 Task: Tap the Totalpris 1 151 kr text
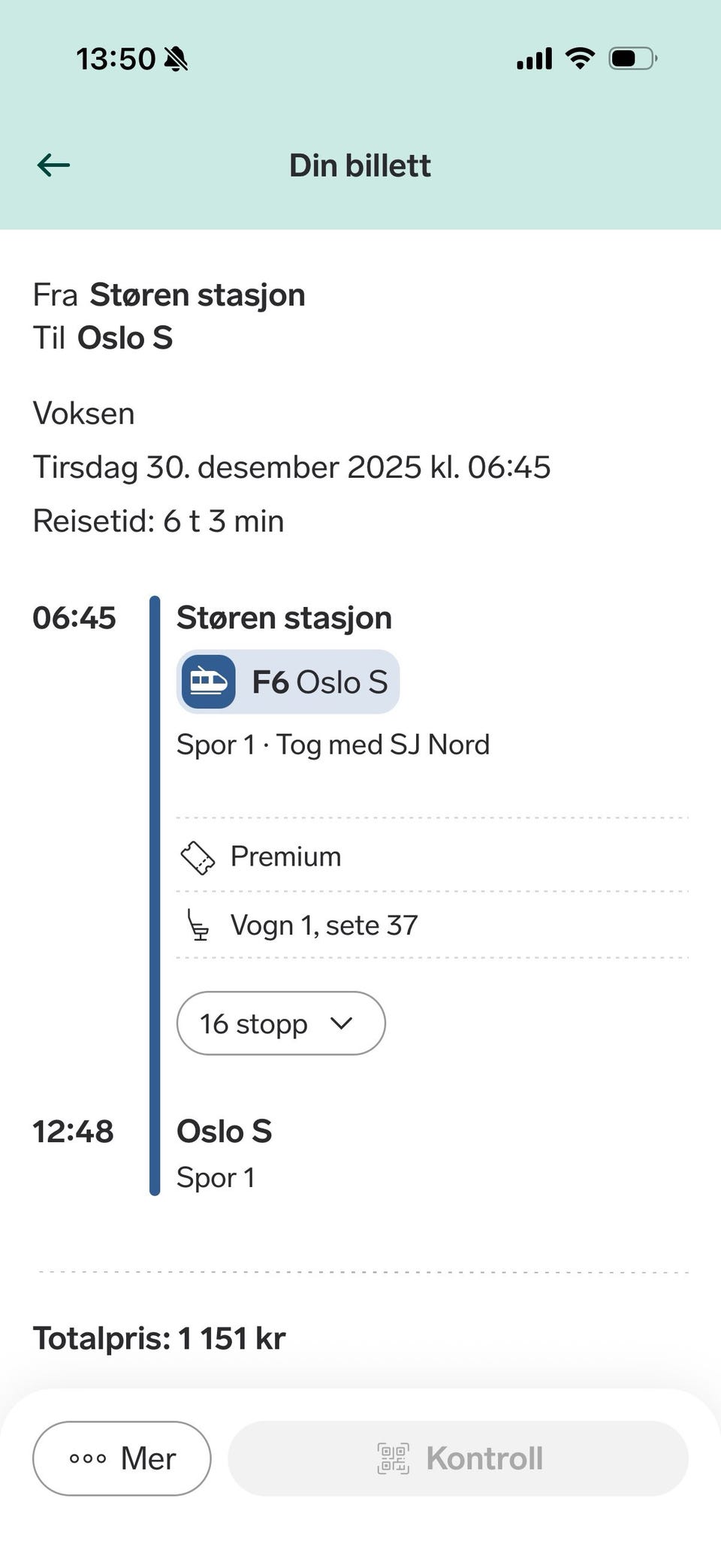point(159,1338)
